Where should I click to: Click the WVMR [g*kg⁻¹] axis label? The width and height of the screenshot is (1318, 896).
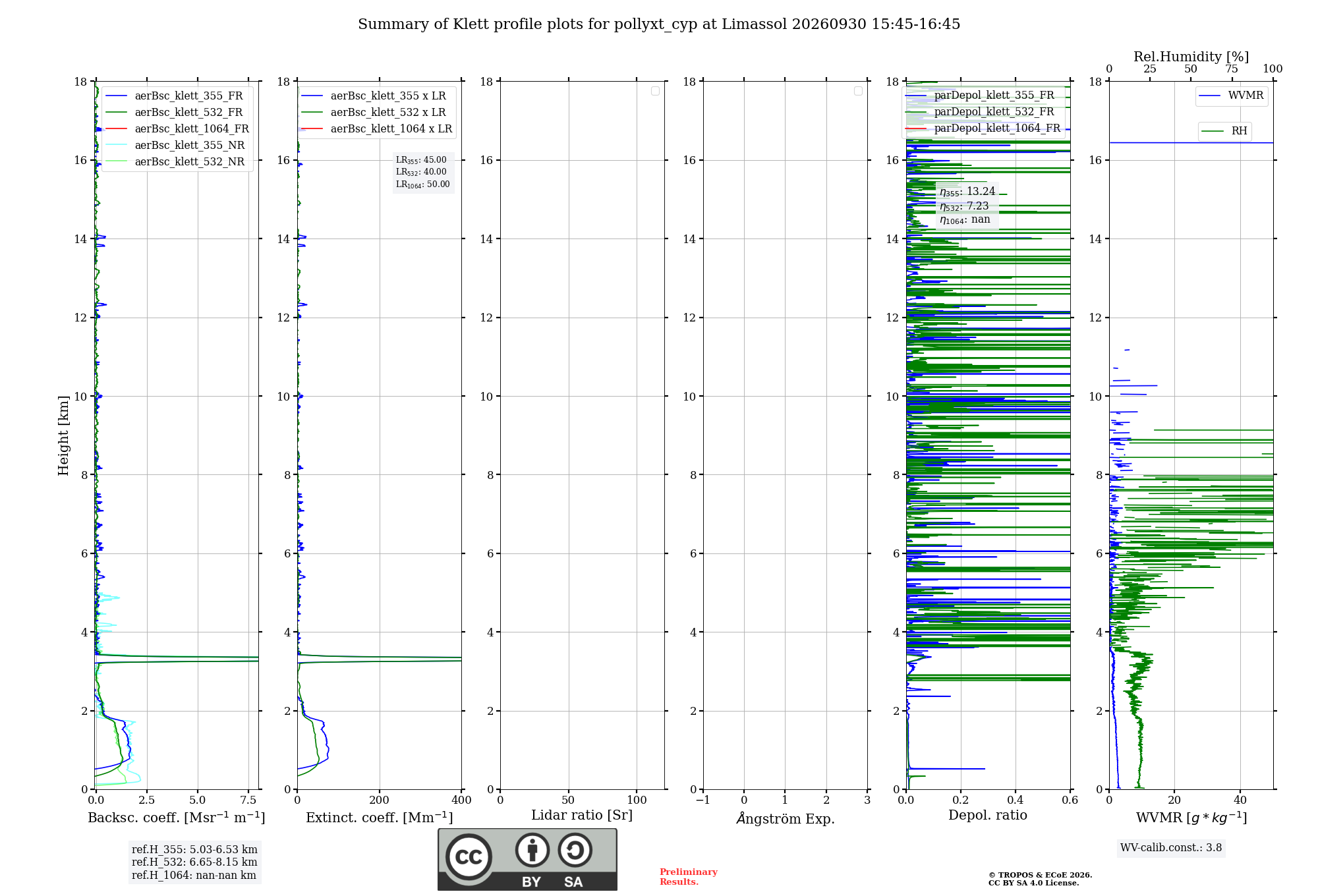point(1191,818)
